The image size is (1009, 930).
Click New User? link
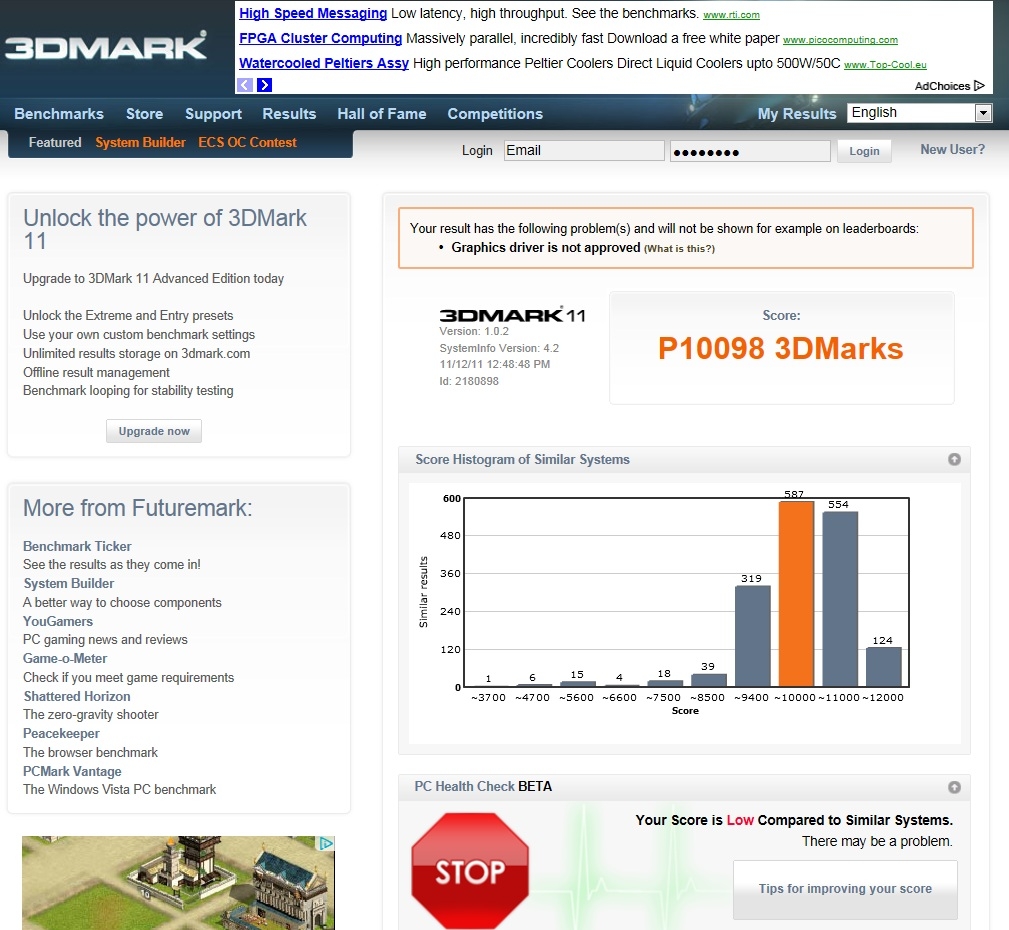pos(952,149)
